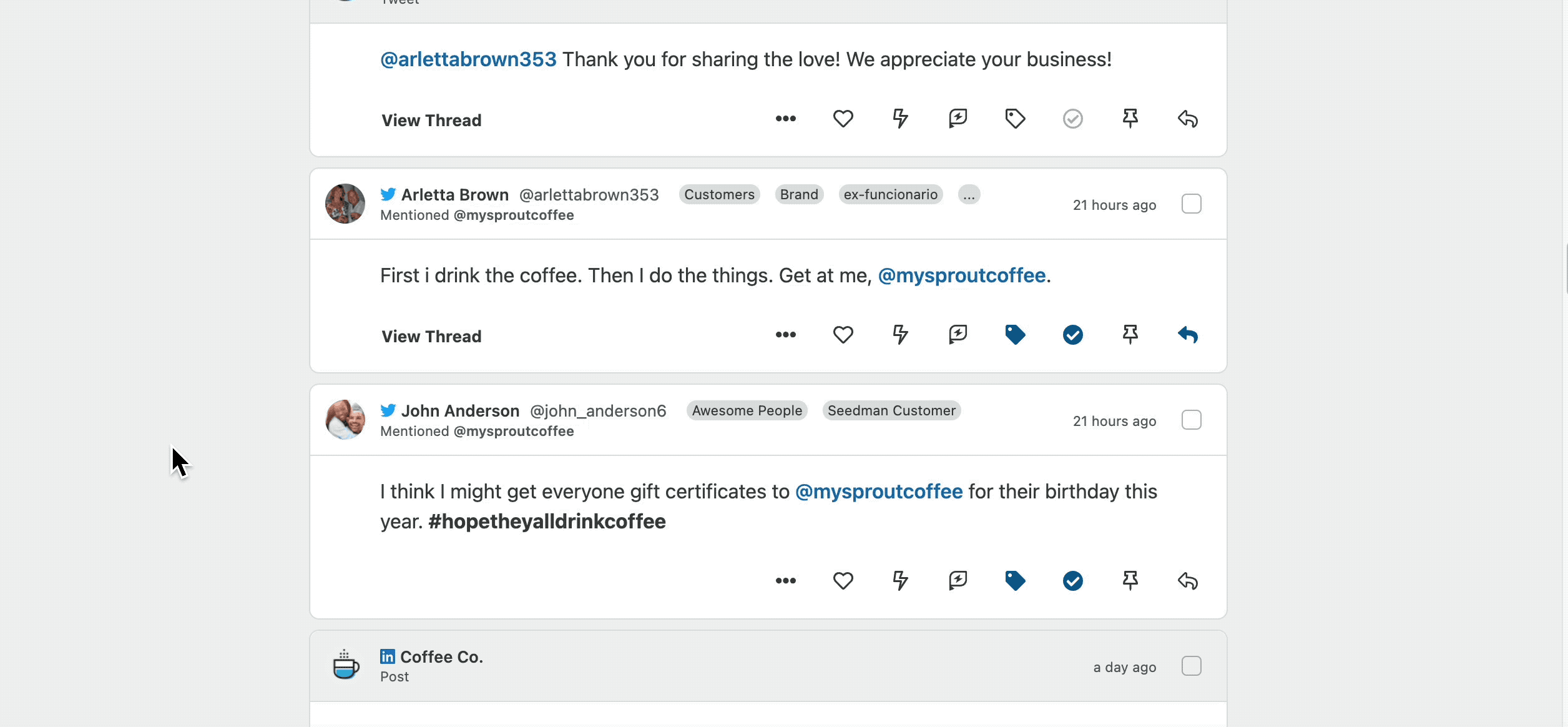Pin Arletta Brown's mention

pyautogui.click(x=1130, y=335)
